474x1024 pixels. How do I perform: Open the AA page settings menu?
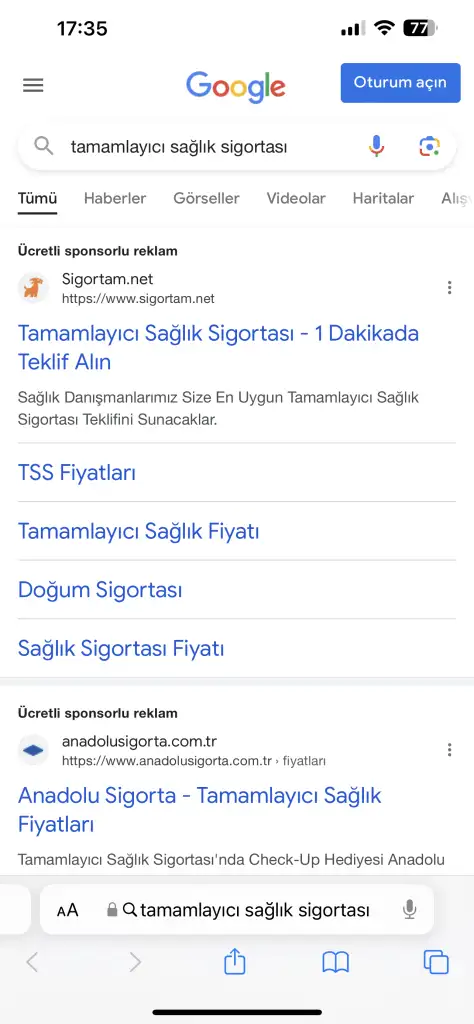(67, 910)
